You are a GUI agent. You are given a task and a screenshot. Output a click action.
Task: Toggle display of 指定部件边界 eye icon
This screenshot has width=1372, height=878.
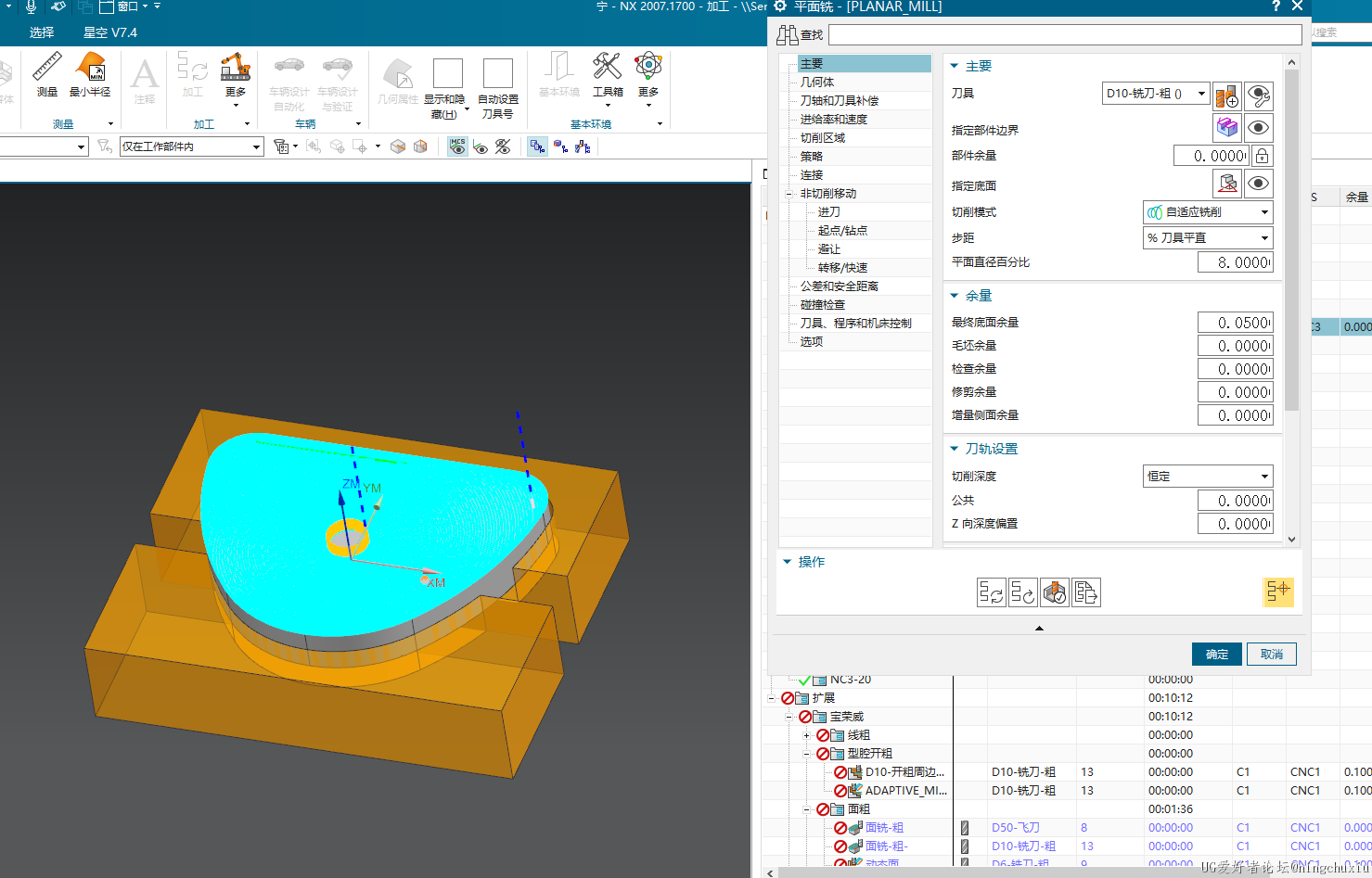pyautogui.click(x=1258, y=128)
